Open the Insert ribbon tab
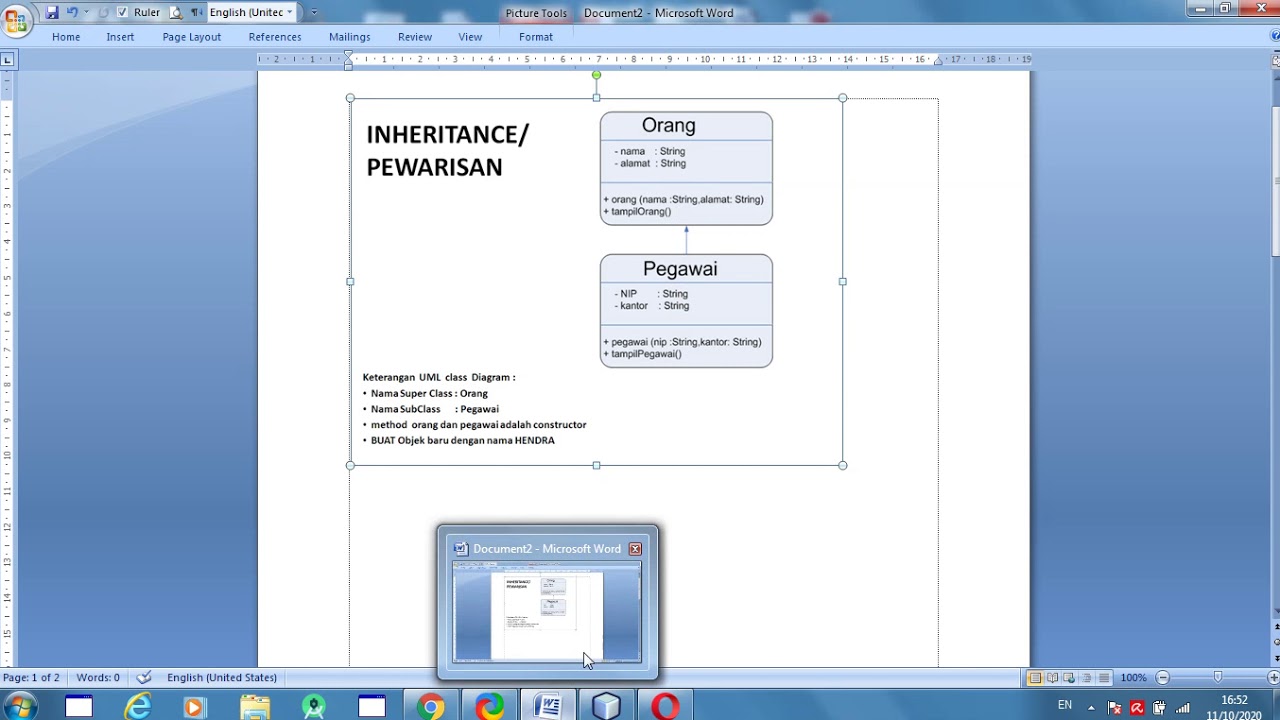 click(120, 37)
